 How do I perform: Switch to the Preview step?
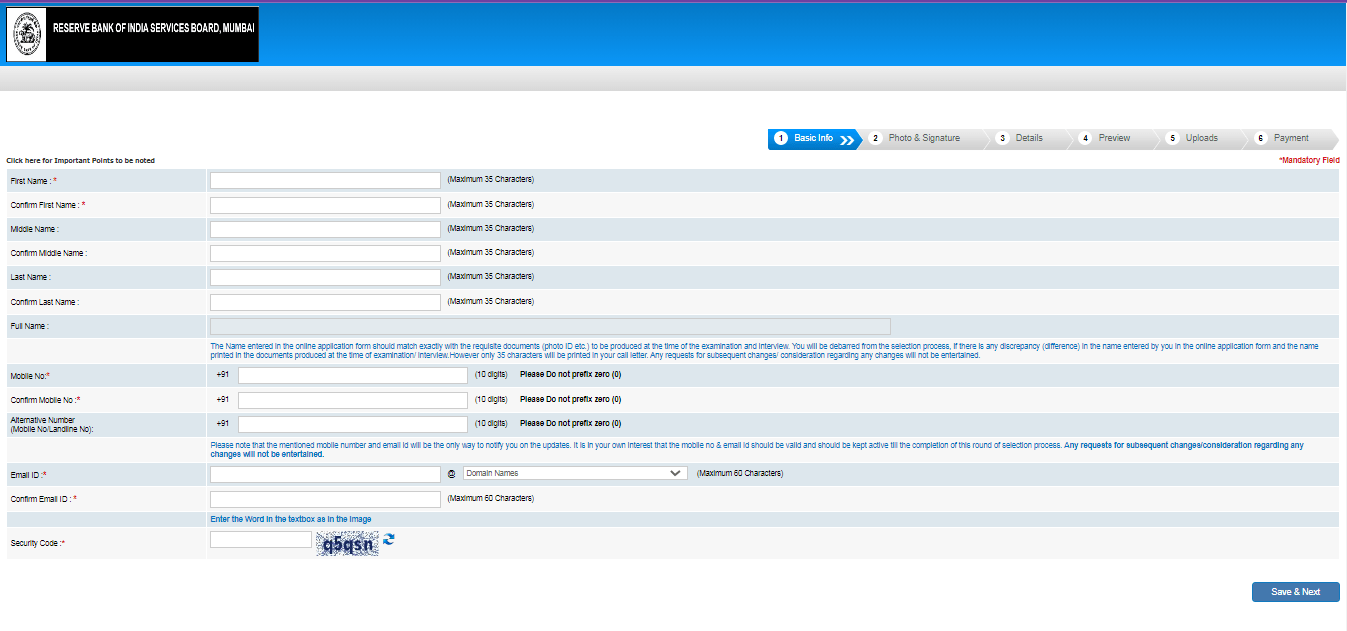click(x=1113, y=138)
